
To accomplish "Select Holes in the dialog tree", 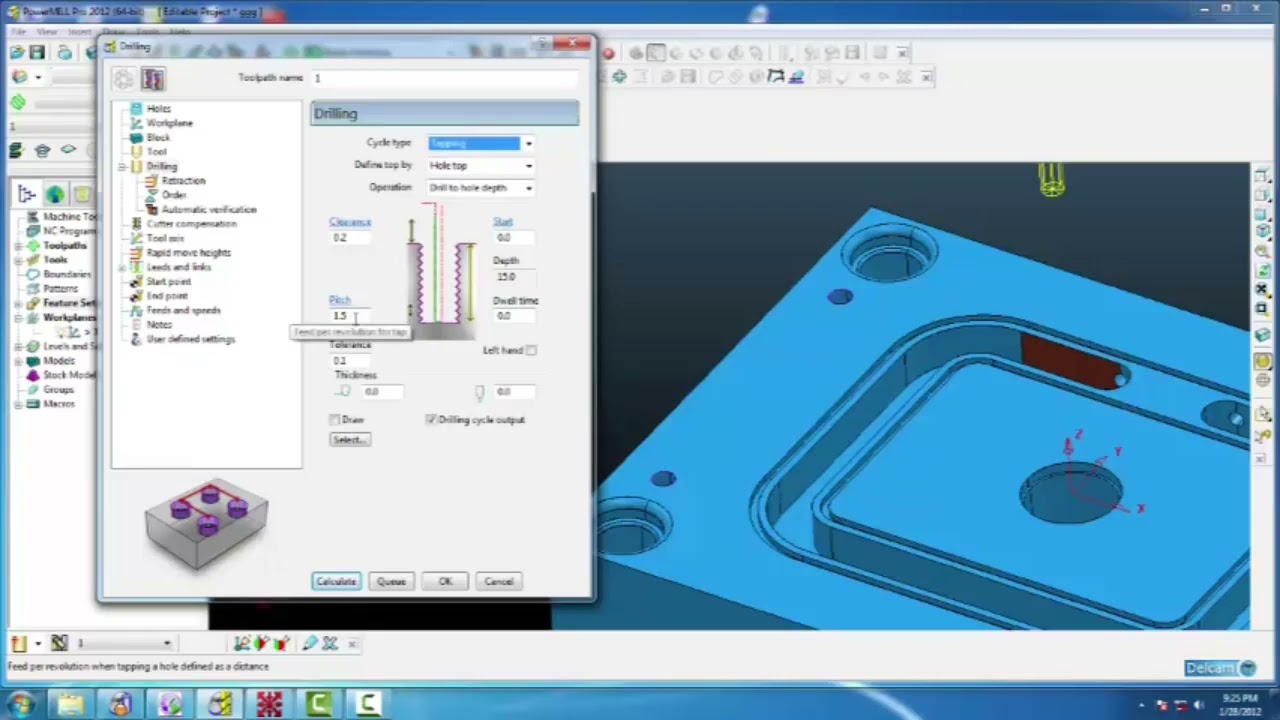I will (158, 108).
